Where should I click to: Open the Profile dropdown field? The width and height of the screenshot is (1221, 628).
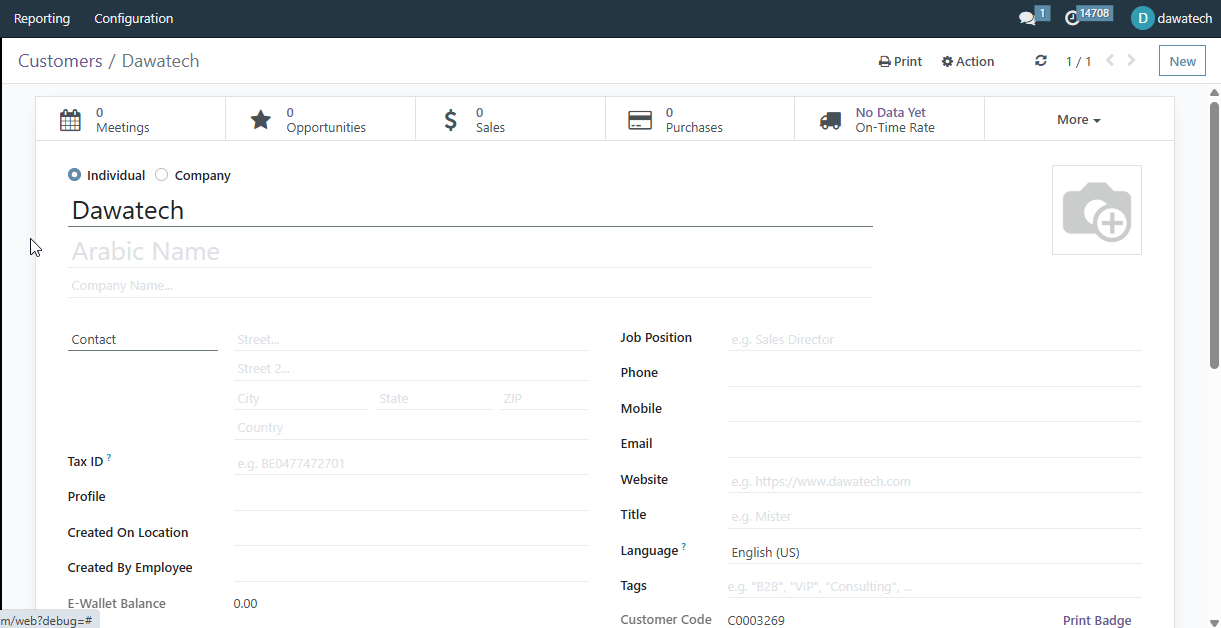pyautogui.click(x=411, y=498)
